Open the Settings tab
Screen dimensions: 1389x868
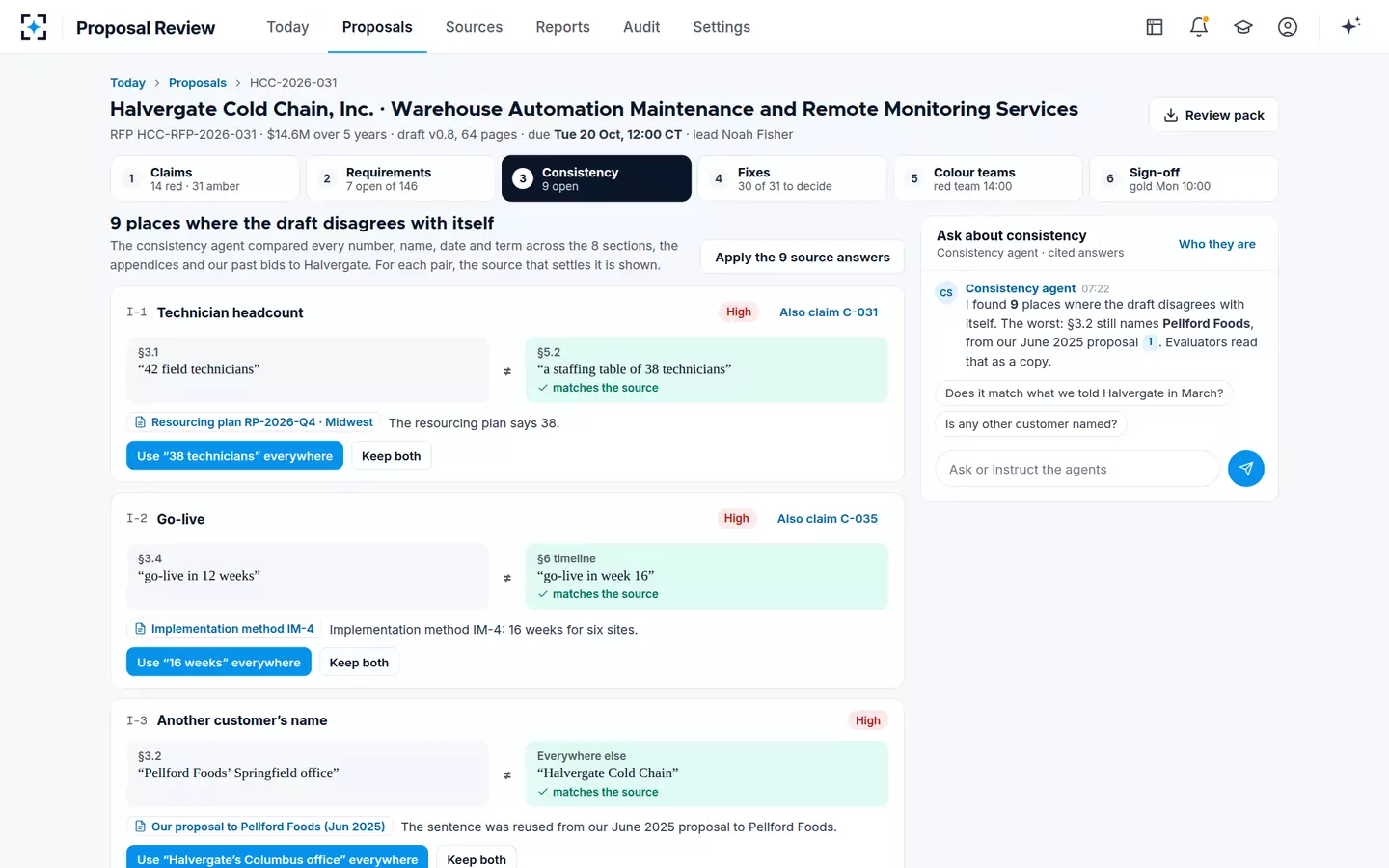722,27
